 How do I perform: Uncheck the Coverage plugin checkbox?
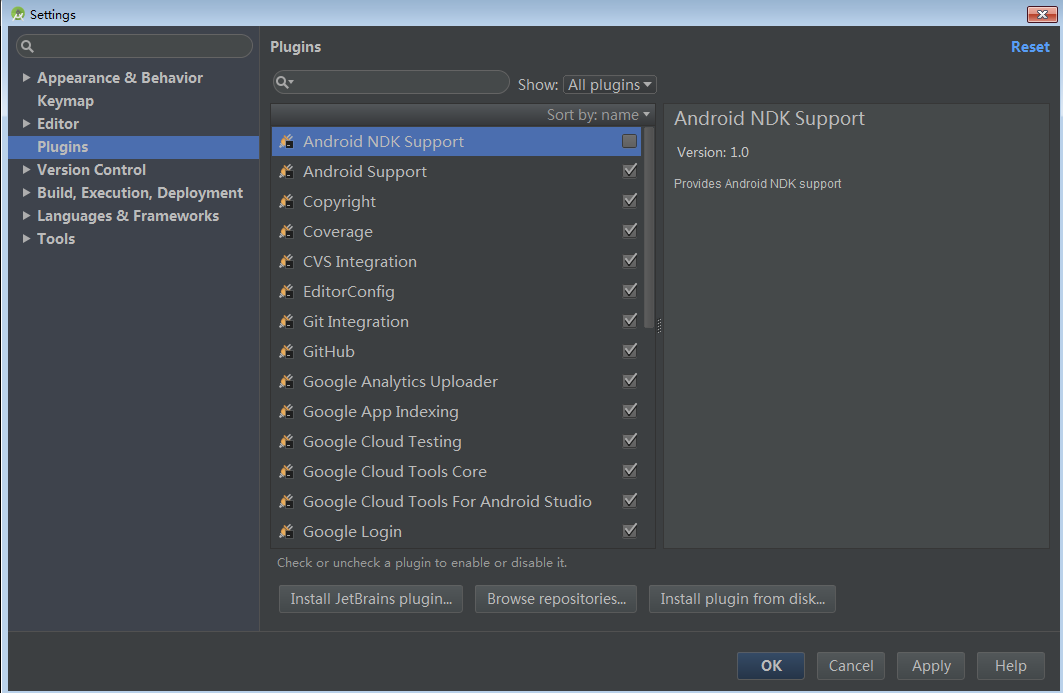pos(629,231)
